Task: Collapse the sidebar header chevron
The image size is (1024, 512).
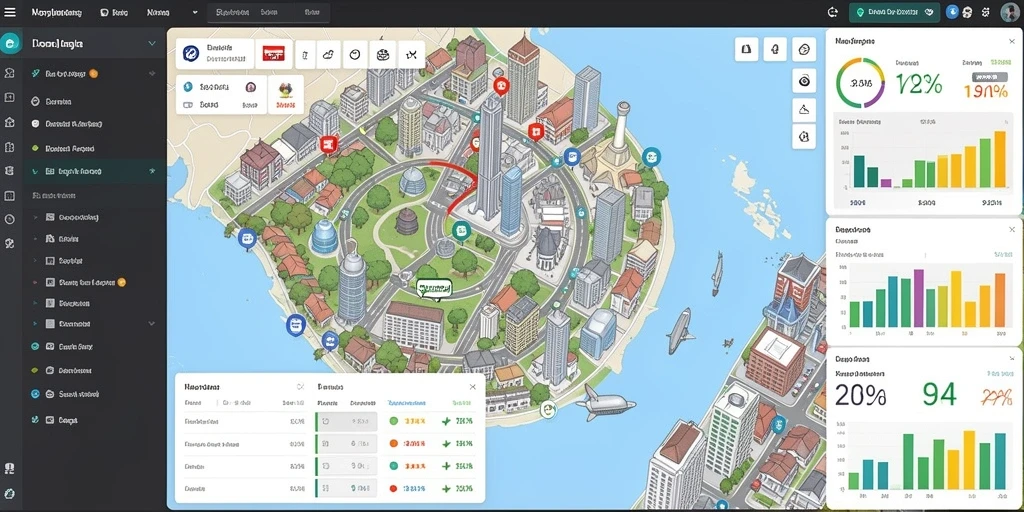Action: [152, 44]
